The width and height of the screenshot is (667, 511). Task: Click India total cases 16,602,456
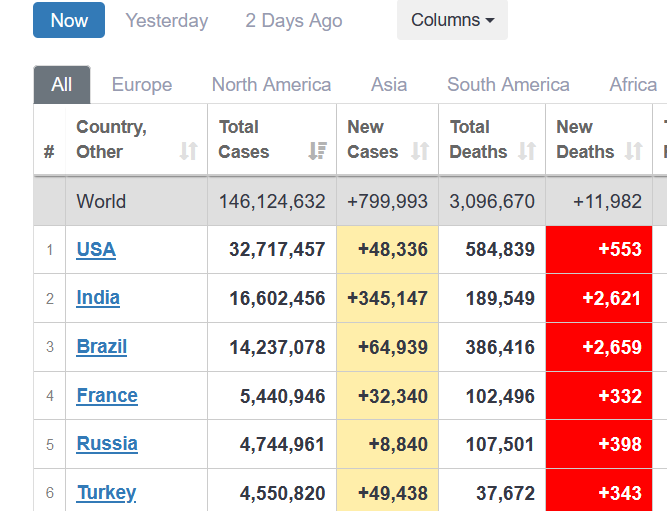[277, 298]
